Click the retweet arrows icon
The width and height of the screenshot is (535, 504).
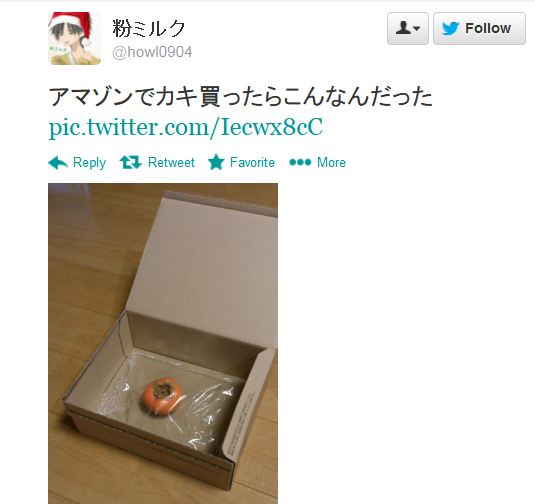[x=131, y=162]
